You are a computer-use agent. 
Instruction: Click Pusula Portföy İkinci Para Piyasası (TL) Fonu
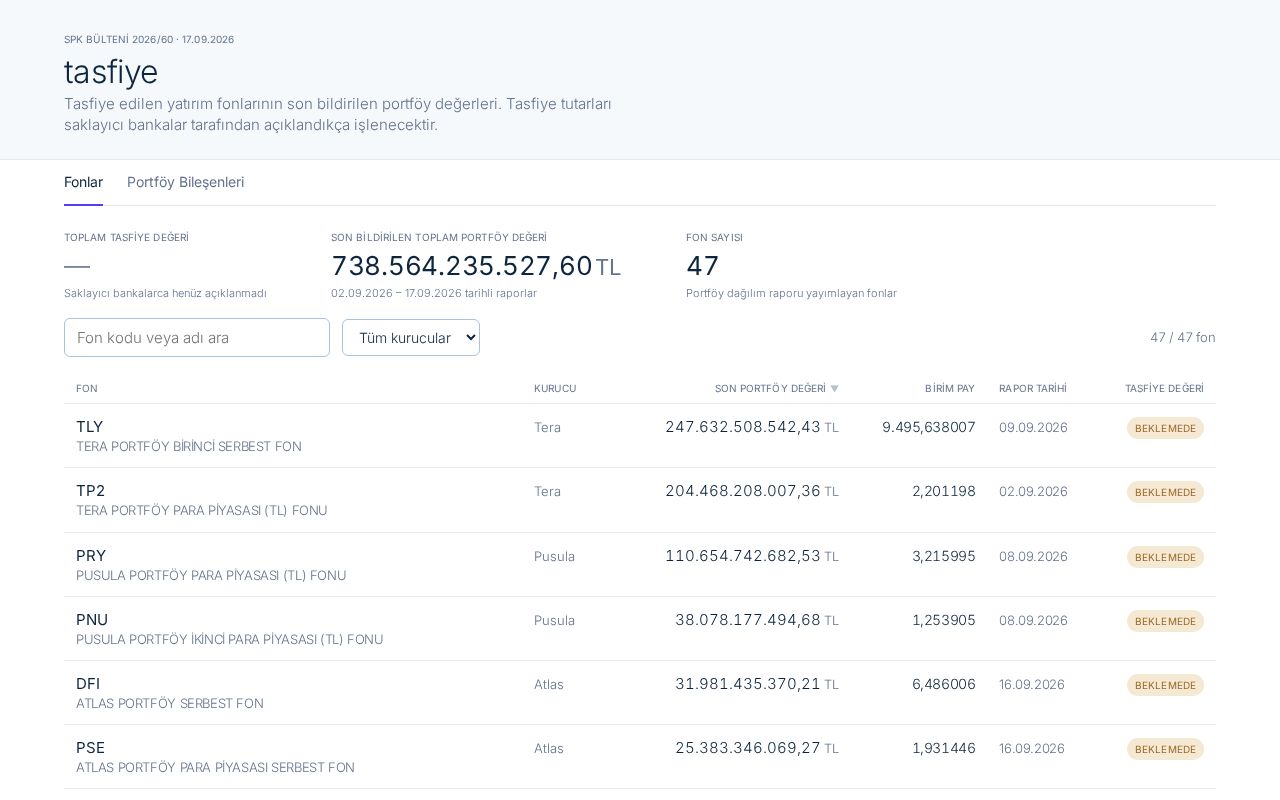(230, 640)
